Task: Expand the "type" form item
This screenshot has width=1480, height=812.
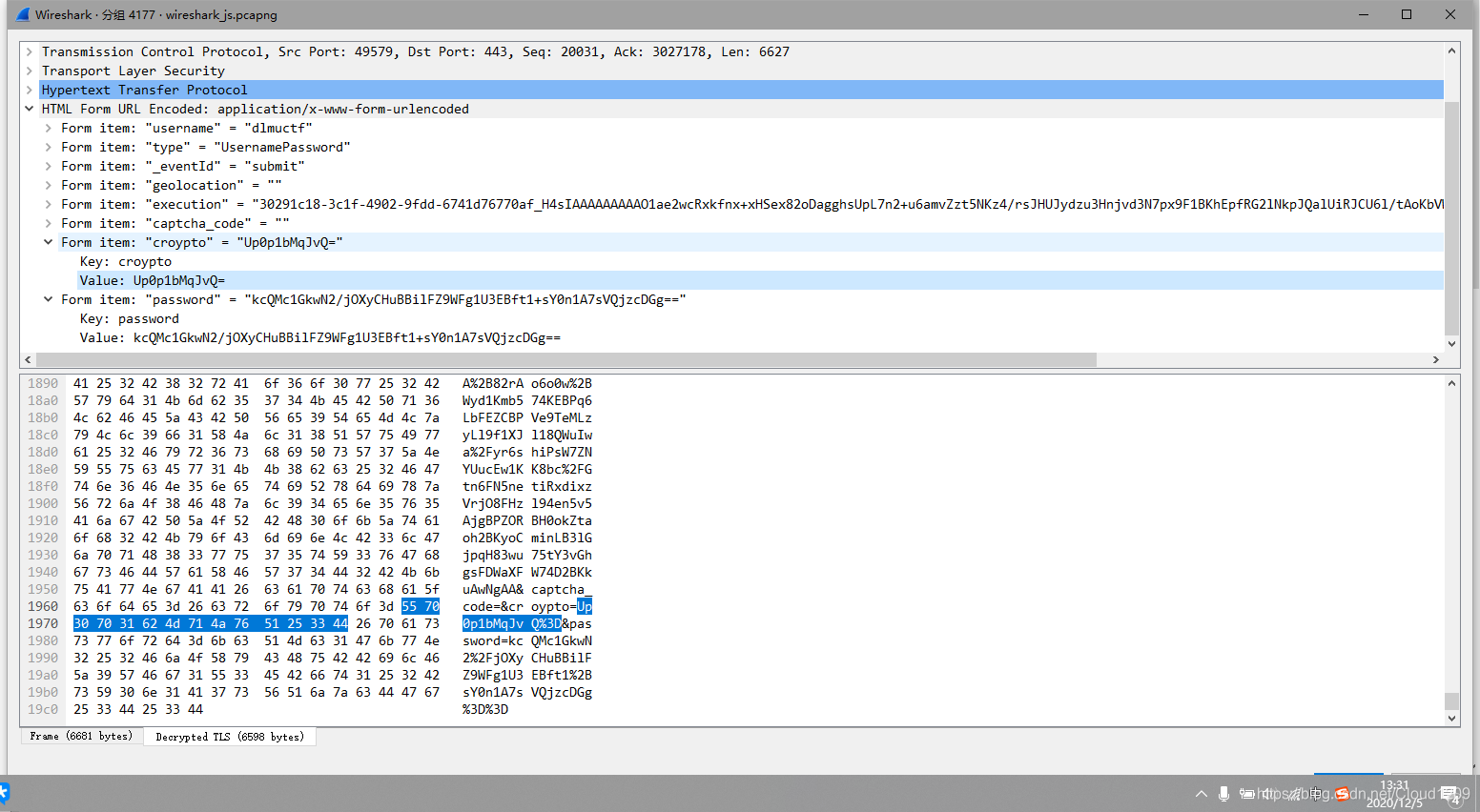Action: [49, 147]
